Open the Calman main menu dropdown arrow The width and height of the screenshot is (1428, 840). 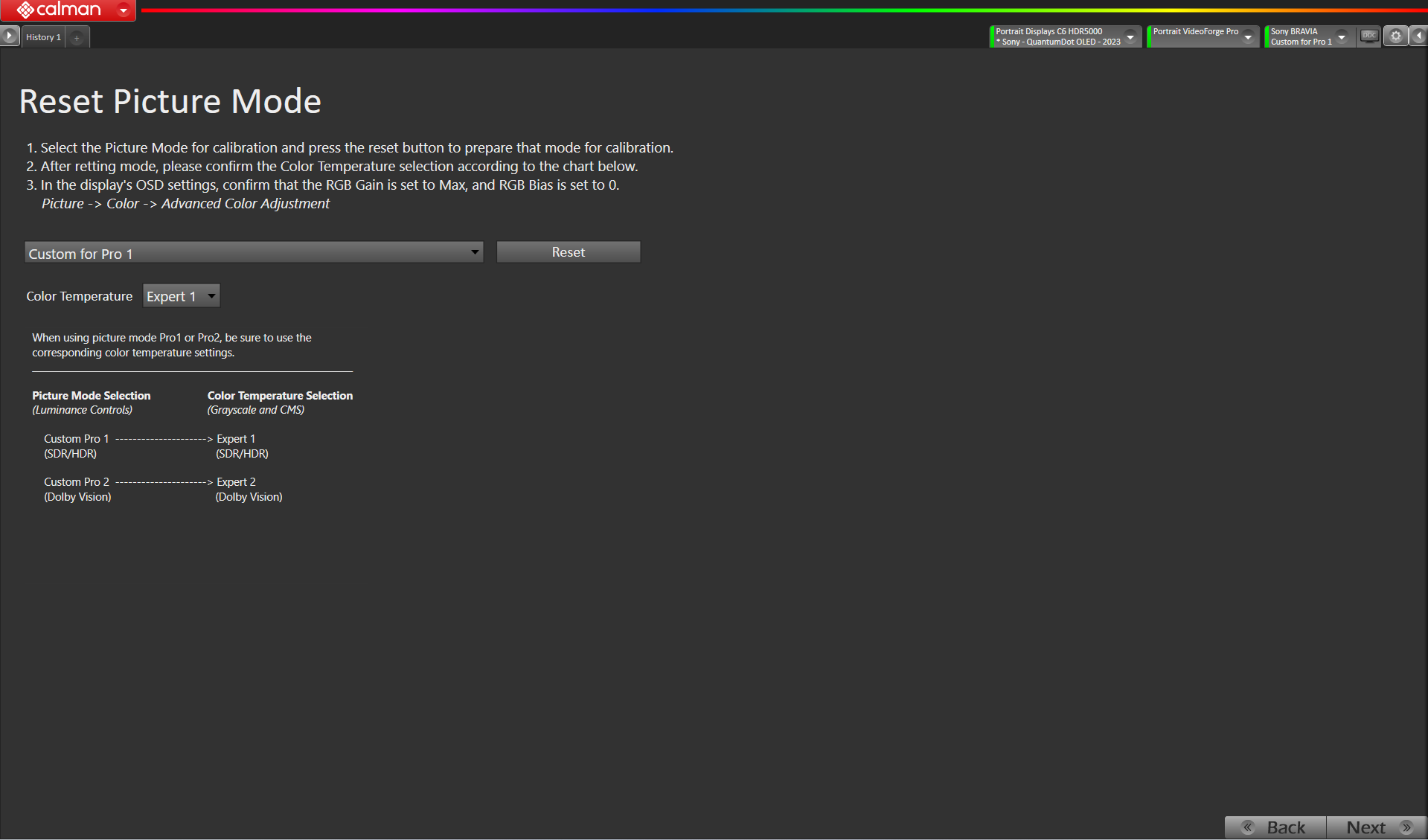(124, 10)
